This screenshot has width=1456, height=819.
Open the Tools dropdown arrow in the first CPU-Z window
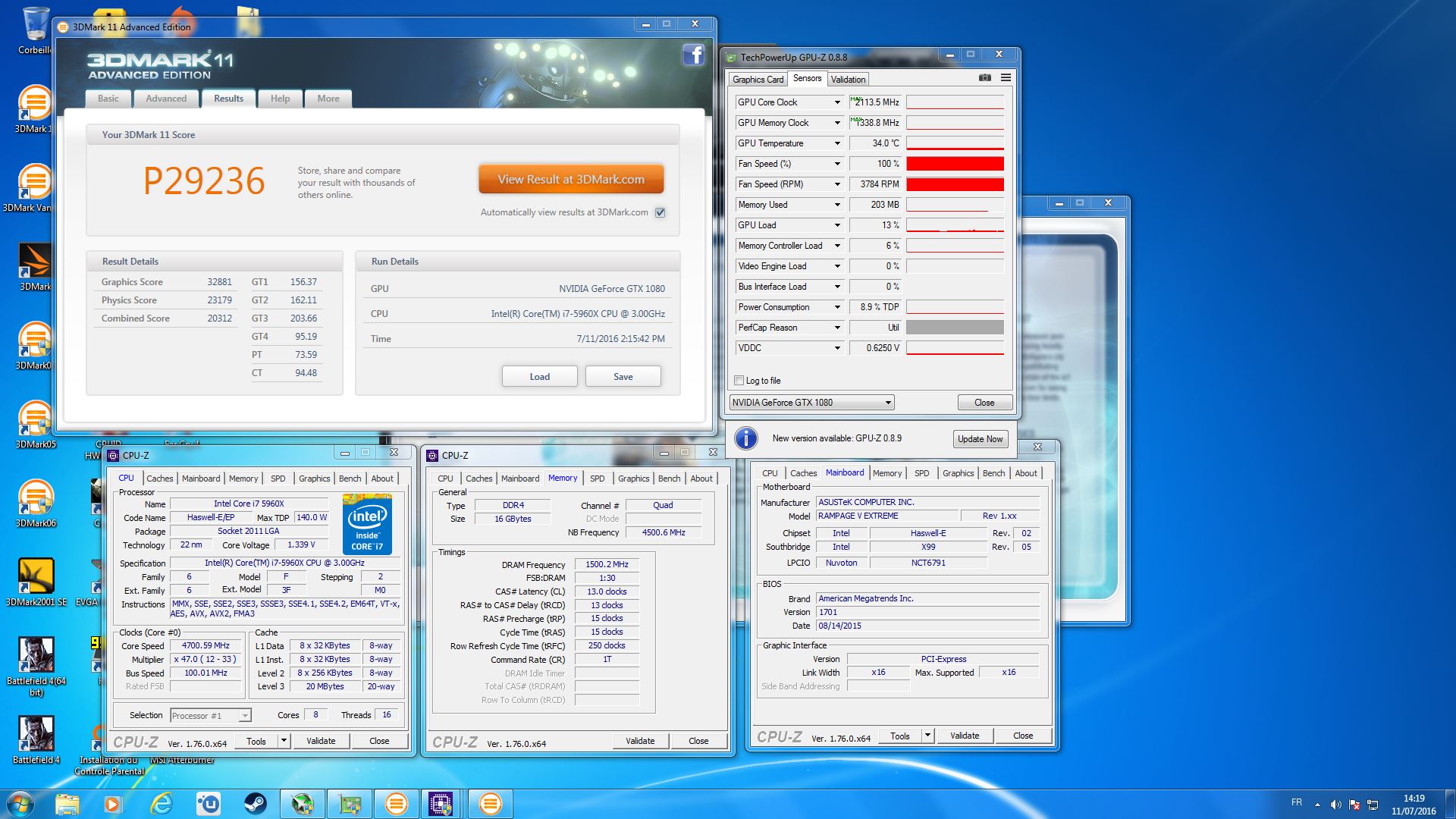coord(284,741)
